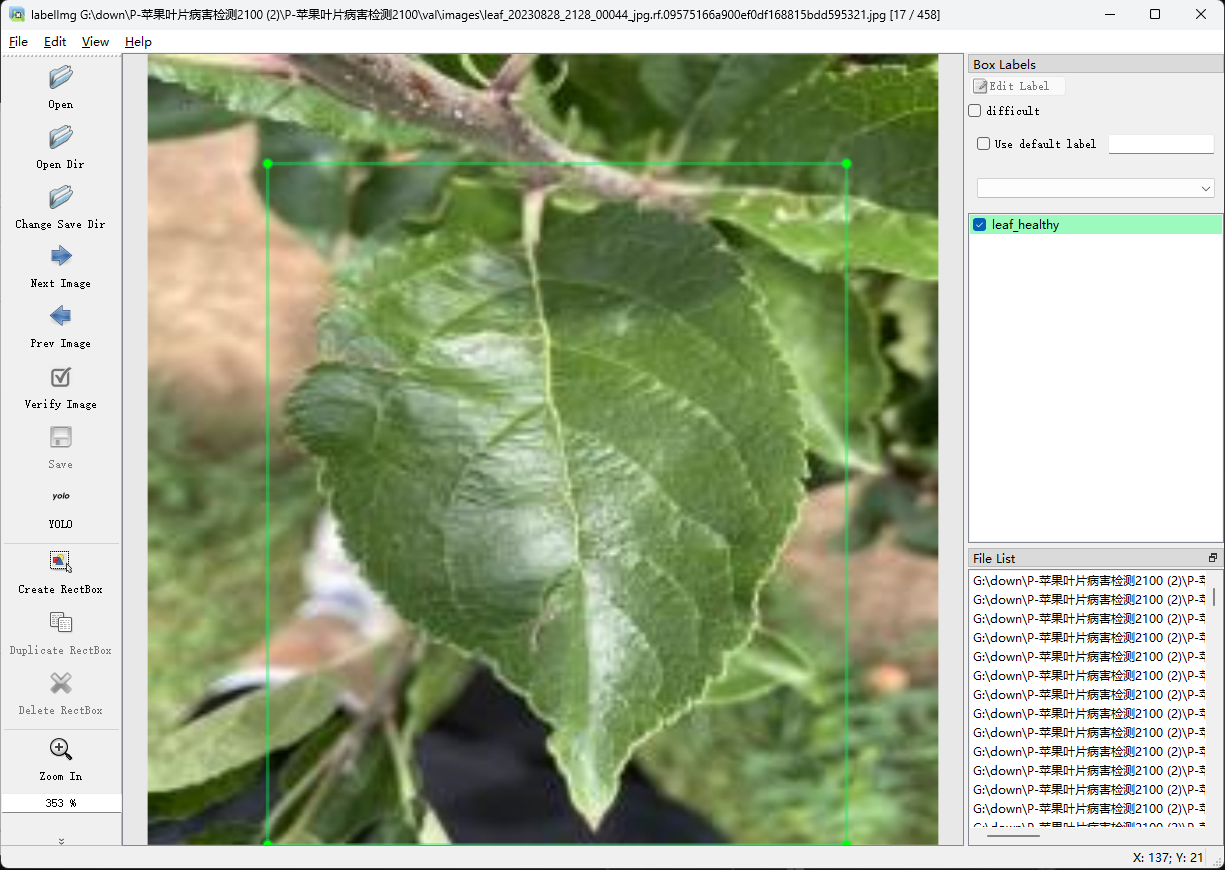1225x870 pixels.
Task: Float the File List panel button
Action: click(1213, 558)
